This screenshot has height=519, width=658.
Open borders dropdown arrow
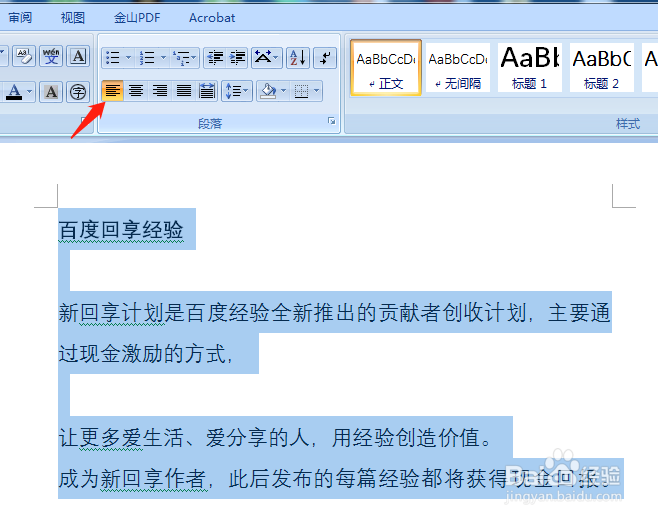(x=317, y=91)
